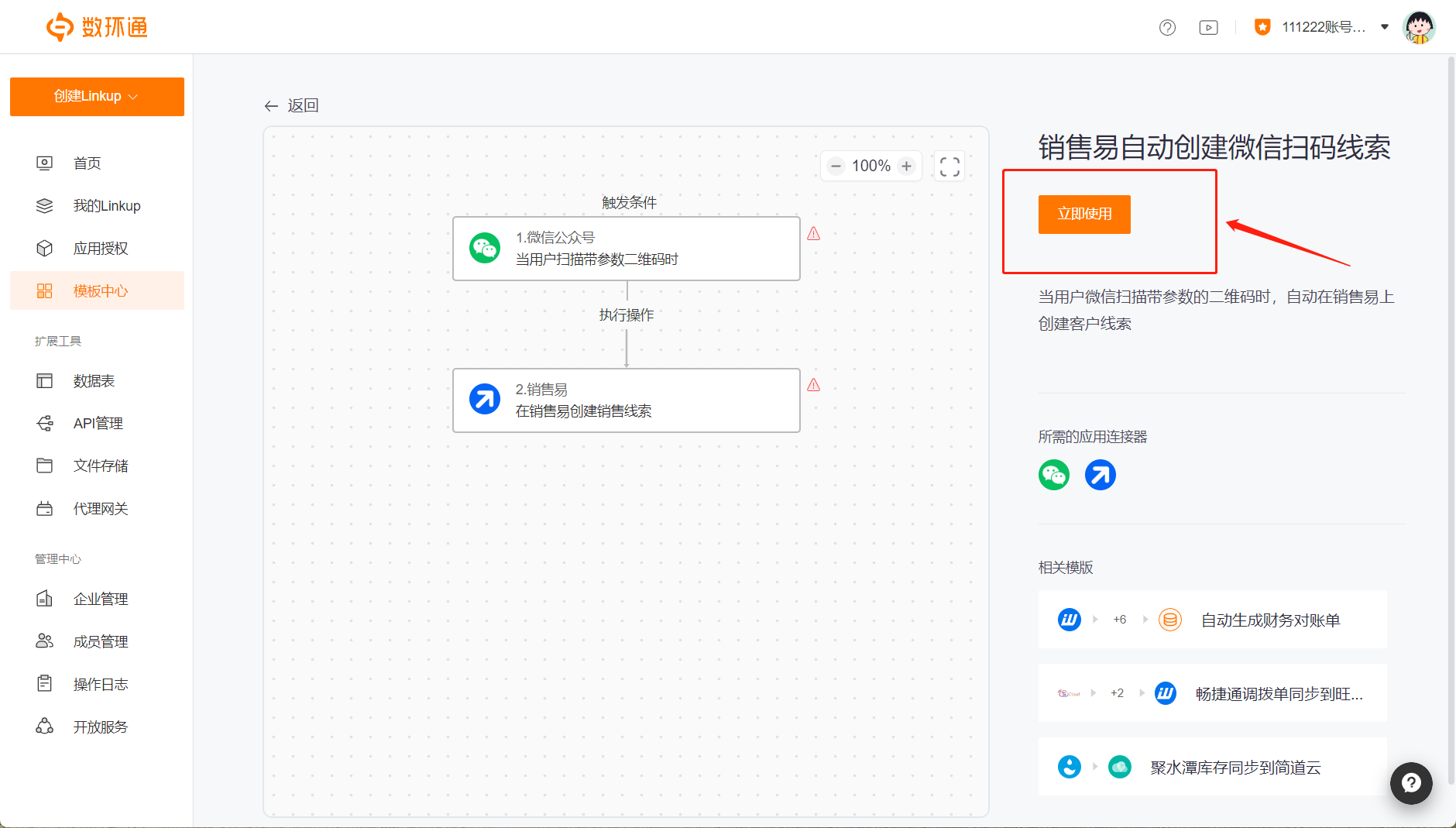1456x828 pixels.
Task: Open the user avatar profile
Action: (1419, 28)
